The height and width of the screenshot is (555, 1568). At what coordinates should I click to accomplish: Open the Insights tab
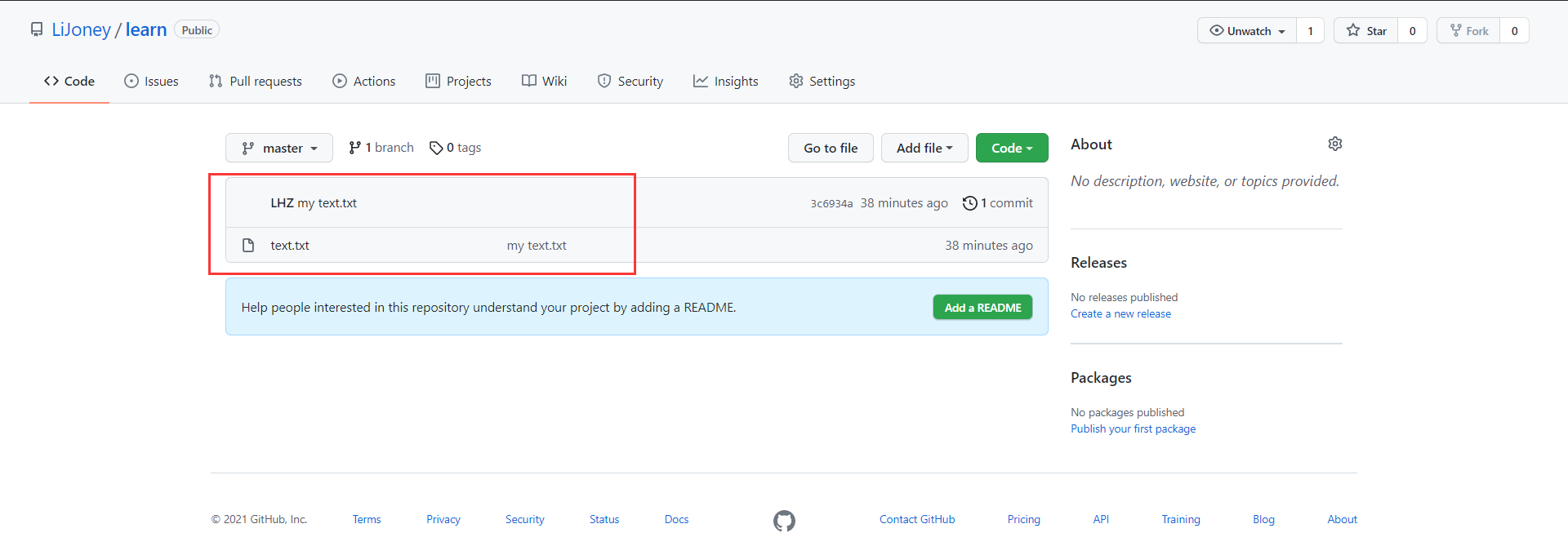tap(726, 81)
